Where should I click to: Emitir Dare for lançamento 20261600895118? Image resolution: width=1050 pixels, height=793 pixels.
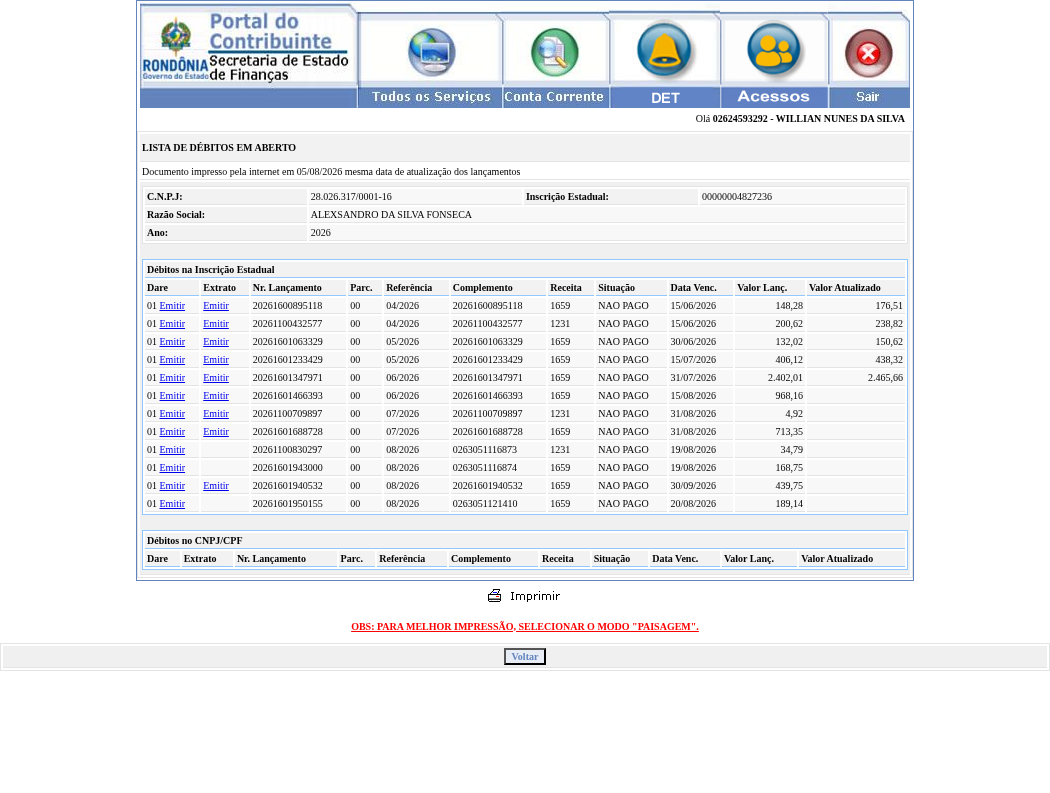172,305
